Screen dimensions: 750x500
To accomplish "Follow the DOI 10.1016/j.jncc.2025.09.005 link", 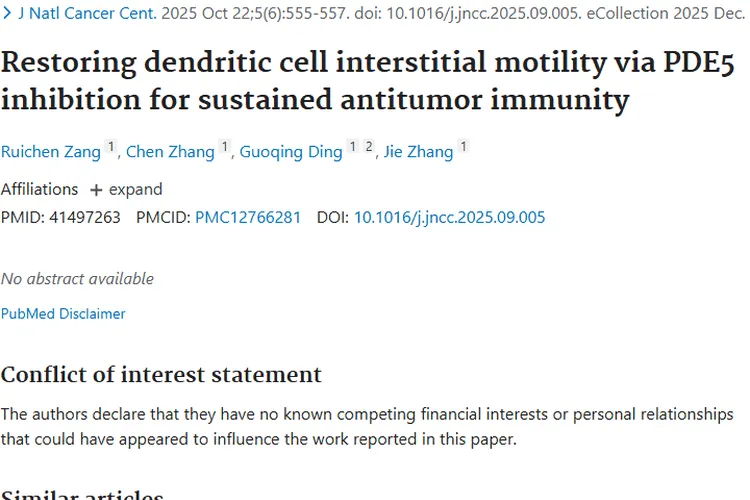I will pyautogui.click(x=450, y=217).
